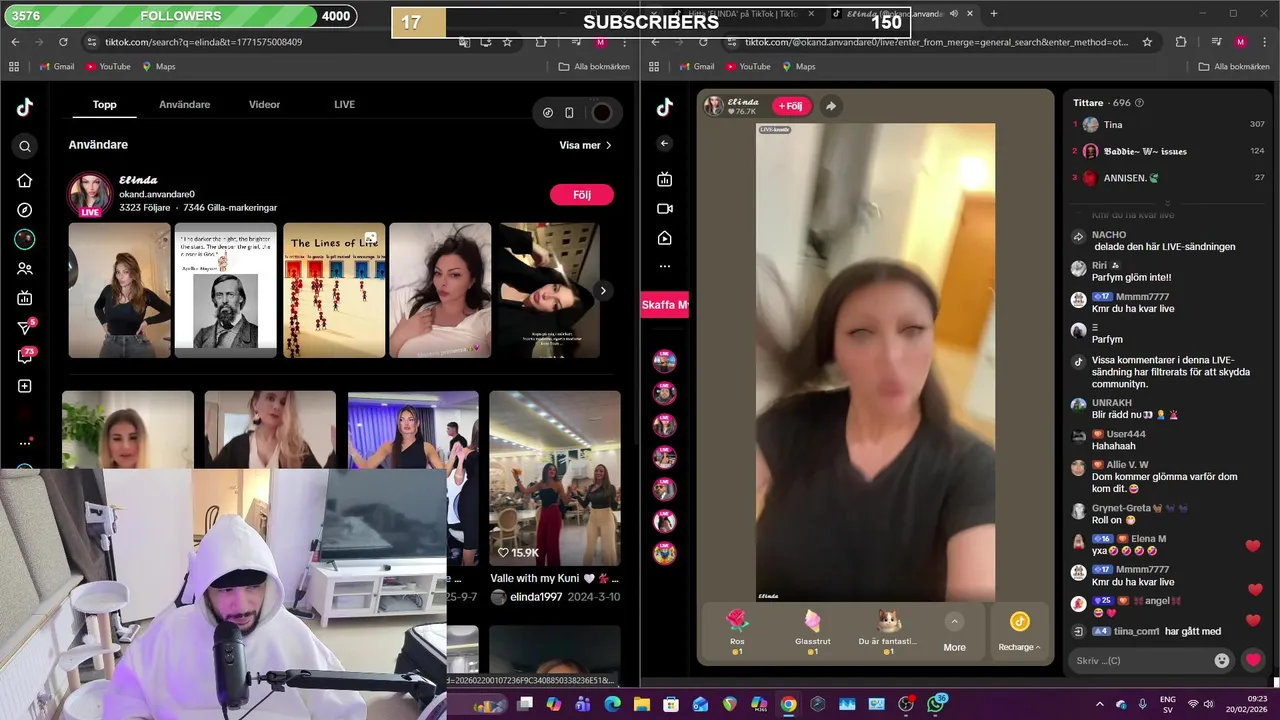Click the phone app icon in floating pill
1280x720 pixels.
point(570,113)
